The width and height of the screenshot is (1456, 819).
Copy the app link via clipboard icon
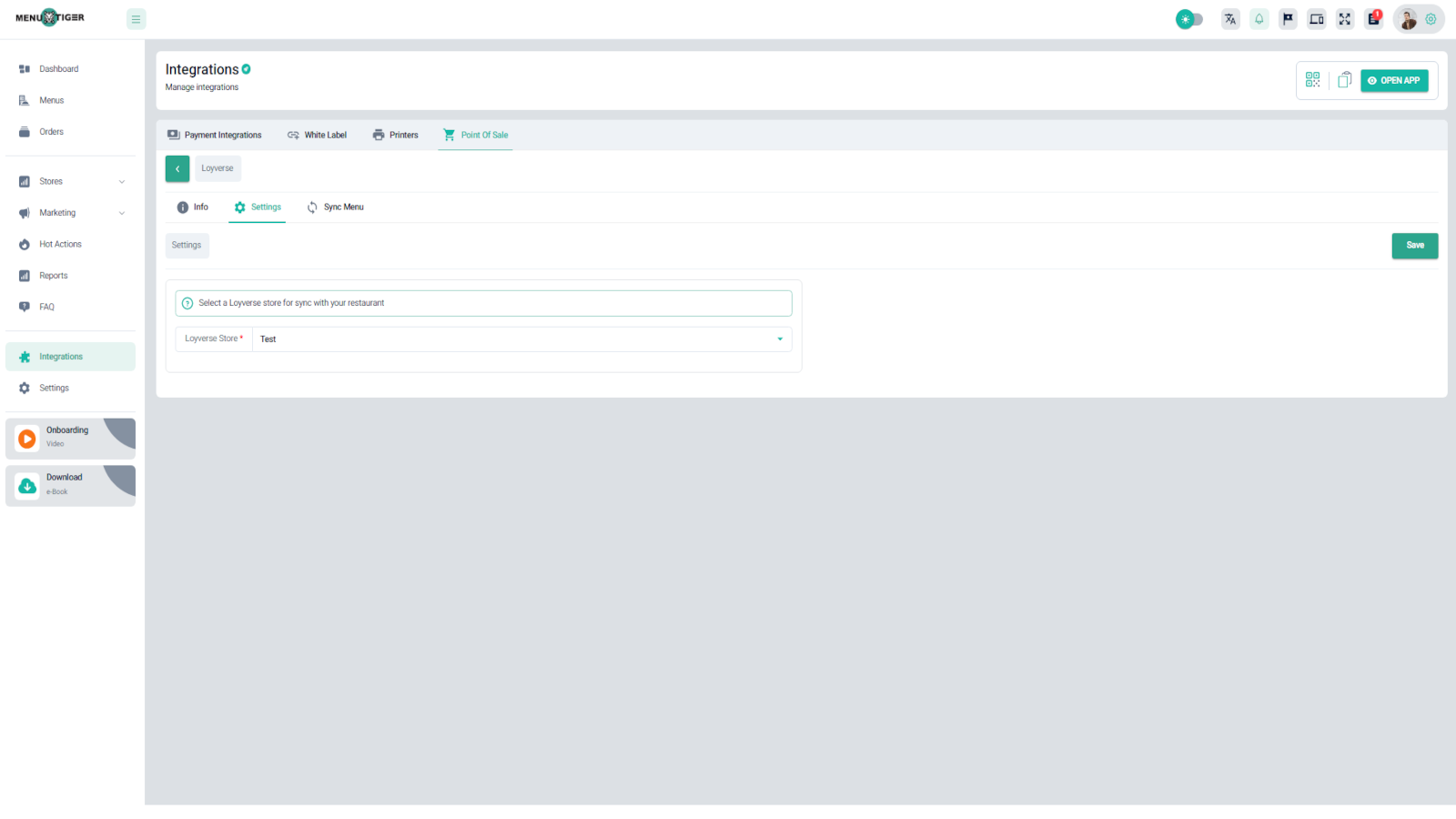coord(1344,80)
